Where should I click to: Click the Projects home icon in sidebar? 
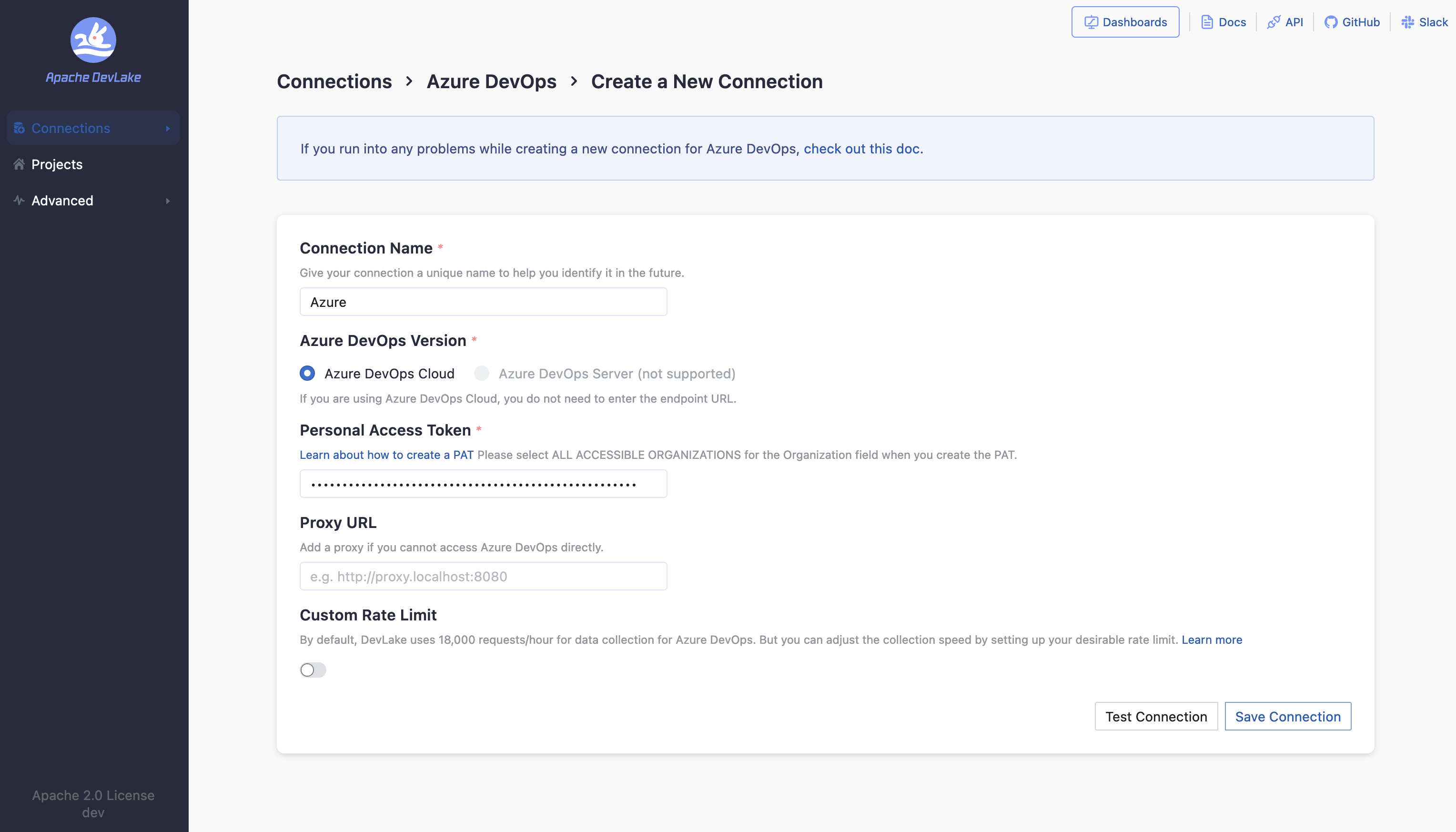tap(19, 164)
